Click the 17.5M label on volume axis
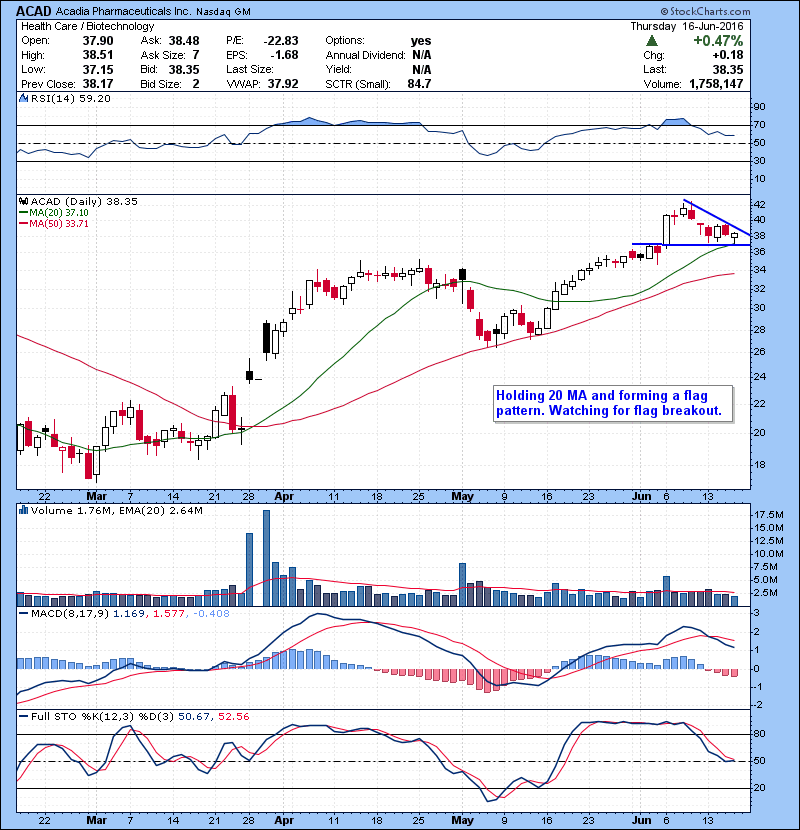 pos(769,515)
